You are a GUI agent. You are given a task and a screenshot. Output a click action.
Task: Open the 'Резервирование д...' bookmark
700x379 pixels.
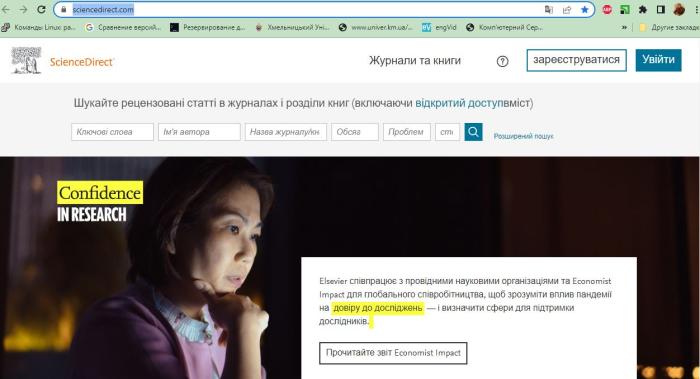pyautogui.click(x=208, y=27)
